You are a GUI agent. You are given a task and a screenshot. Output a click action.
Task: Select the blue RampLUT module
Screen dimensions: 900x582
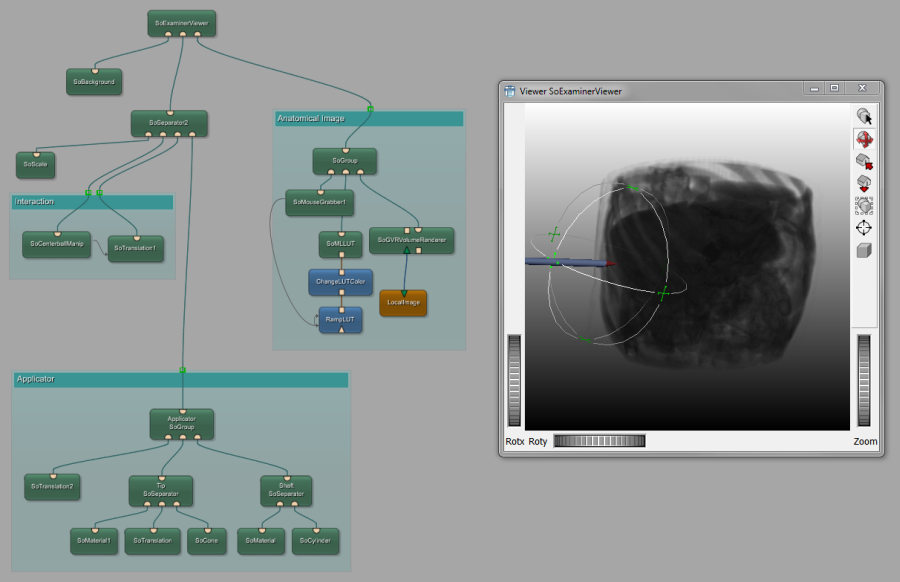tap(341, 320)
